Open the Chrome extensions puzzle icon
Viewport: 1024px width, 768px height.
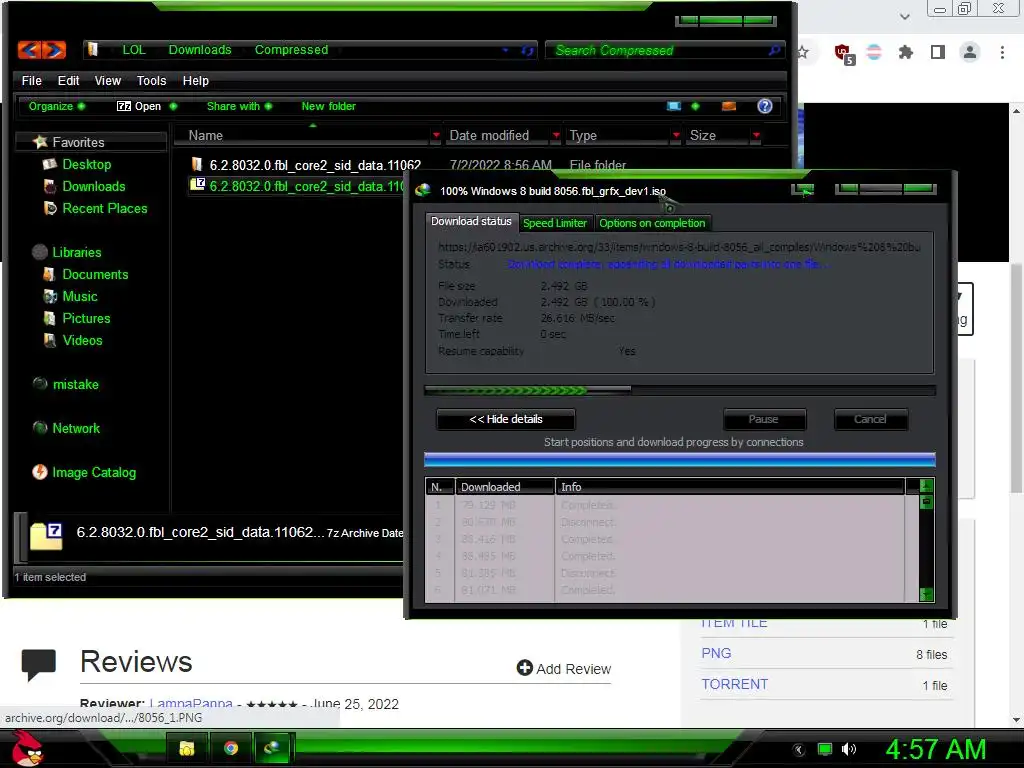(x=905, y=52)
